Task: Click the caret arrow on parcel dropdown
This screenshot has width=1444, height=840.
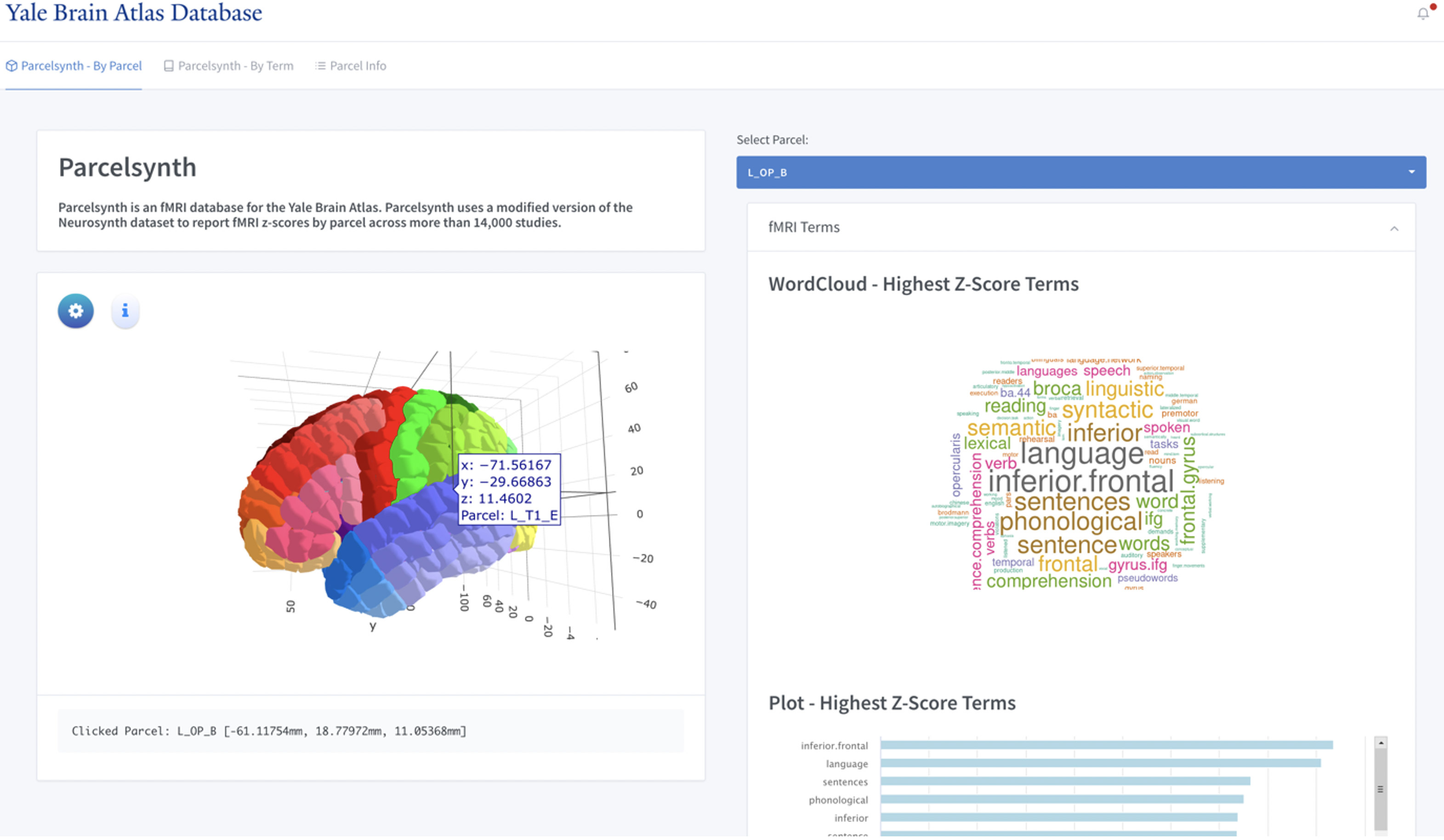Action: click(1411, 172)
